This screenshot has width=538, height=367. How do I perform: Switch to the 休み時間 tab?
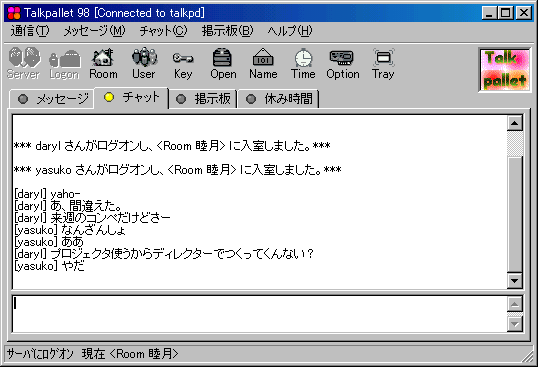pyautogui.click(x=278, y=99)
